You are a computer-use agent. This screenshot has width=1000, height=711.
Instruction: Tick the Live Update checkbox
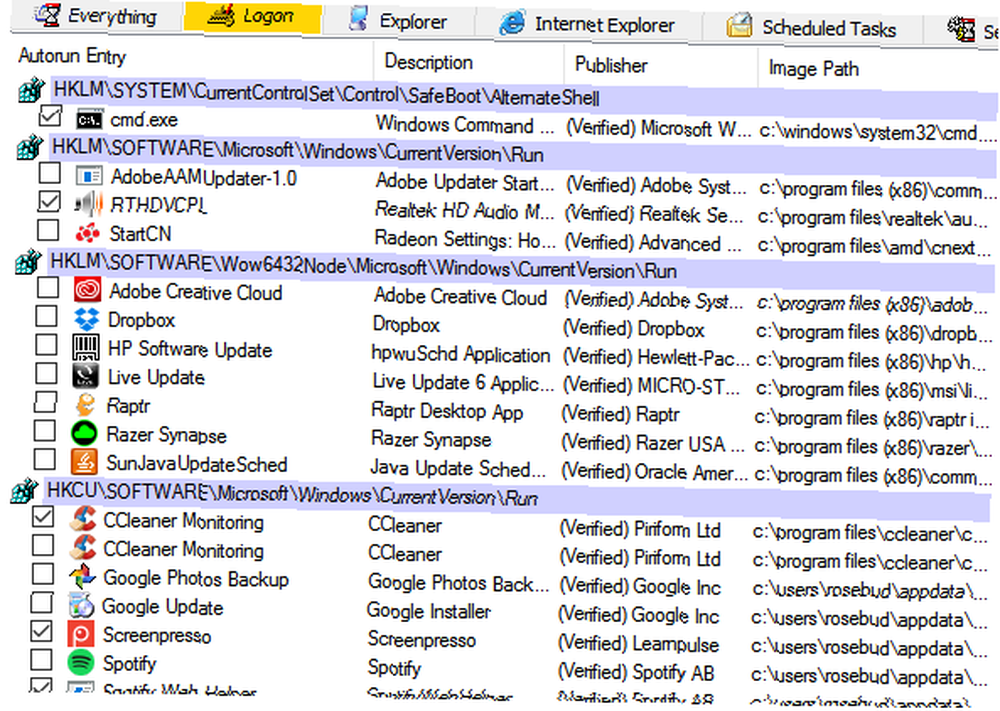[46, 374]
